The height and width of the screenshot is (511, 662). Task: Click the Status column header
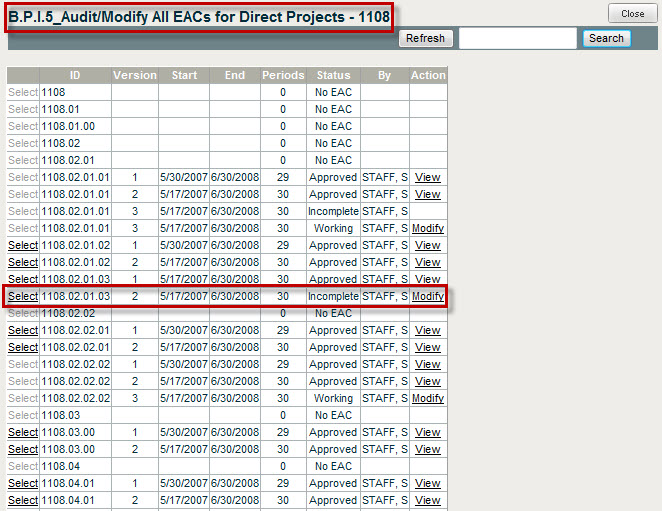[x=333, y=75]
